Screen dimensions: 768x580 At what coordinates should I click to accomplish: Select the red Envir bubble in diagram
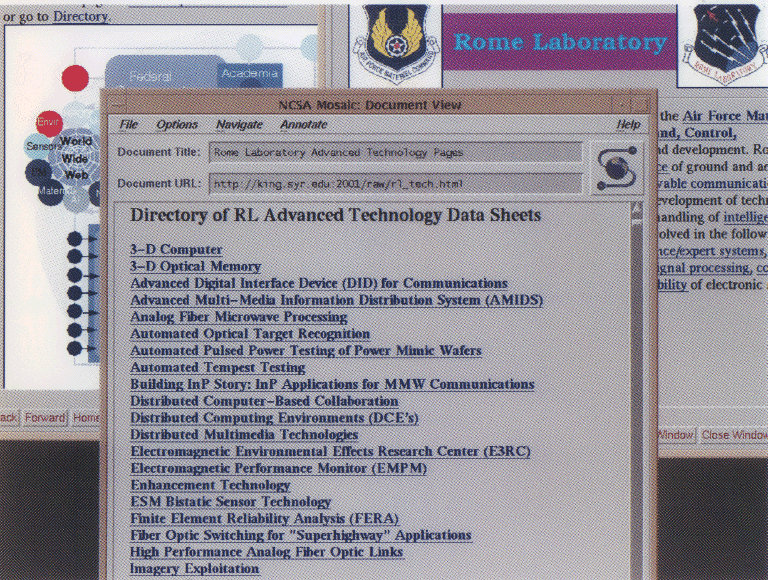[x=49, y=122]
